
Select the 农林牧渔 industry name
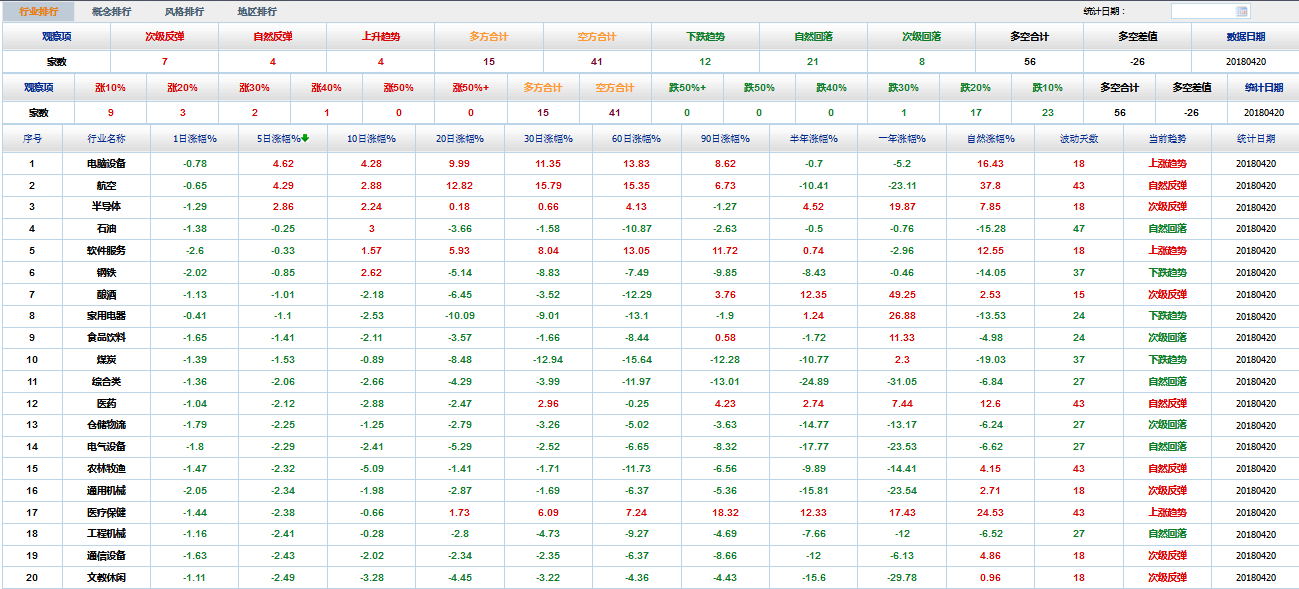[106, 469]
